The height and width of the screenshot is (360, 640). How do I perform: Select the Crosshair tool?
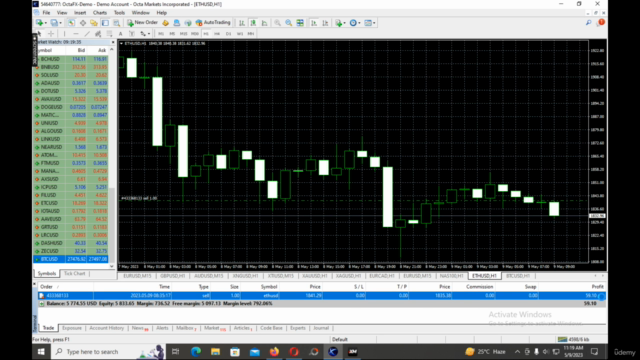(51, 34)
